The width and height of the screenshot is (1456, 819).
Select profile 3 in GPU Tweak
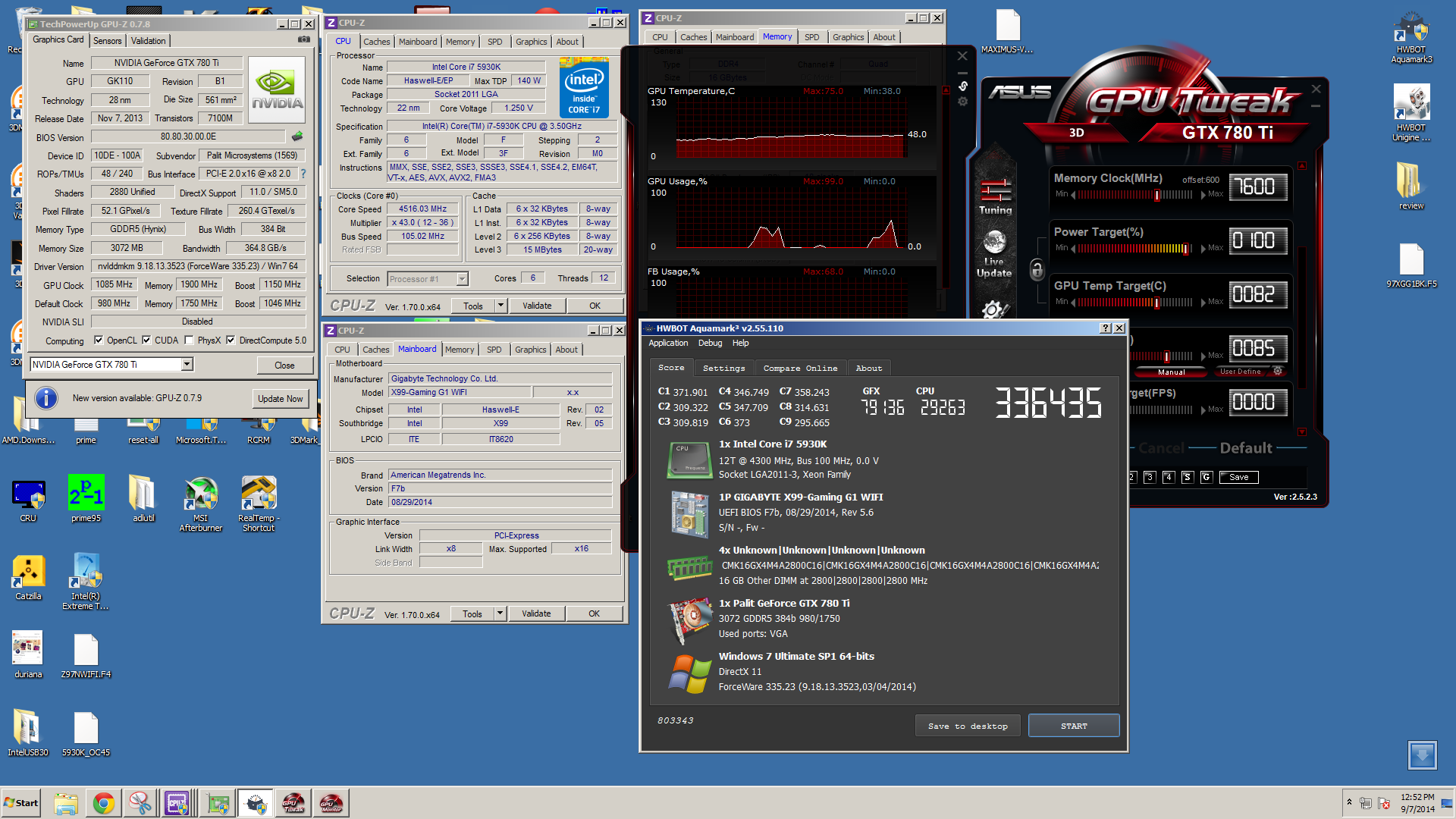pyautogui.click(x=1150, y=477)
